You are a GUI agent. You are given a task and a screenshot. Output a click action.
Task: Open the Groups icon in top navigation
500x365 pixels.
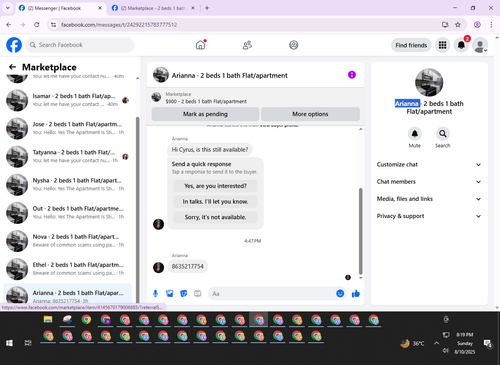click(x=294, y=45)
